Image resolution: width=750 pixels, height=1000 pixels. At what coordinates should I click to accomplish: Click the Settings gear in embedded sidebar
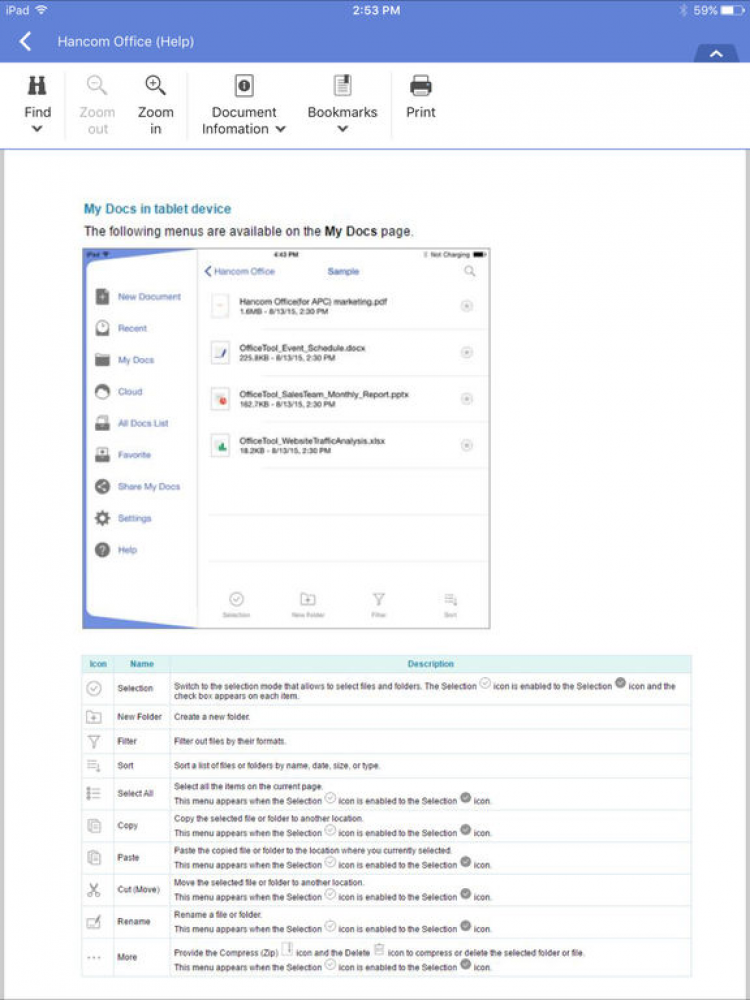[102, 518]
